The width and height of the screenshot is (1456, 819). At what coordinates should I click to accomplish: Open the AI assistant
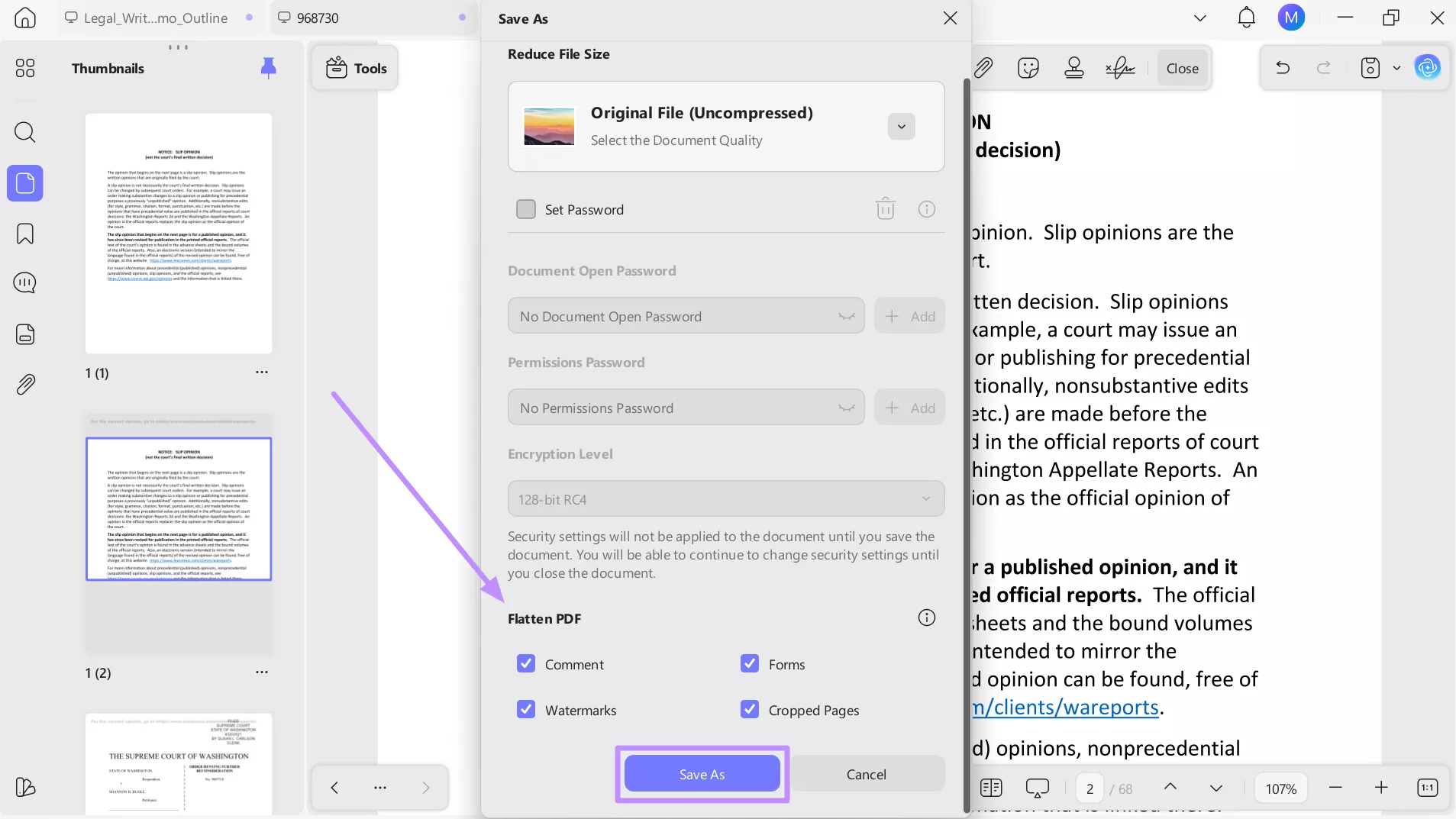coord(1427,67)
